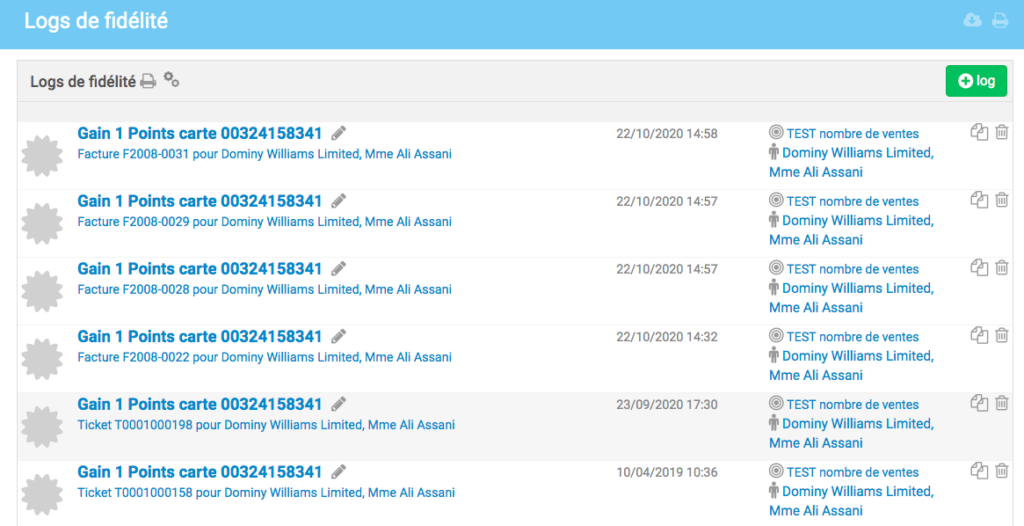Open customer Dominy Williams Limited on 14:32 row
Viewport: 1024px width, 526px height.
[x=852, y=366]
